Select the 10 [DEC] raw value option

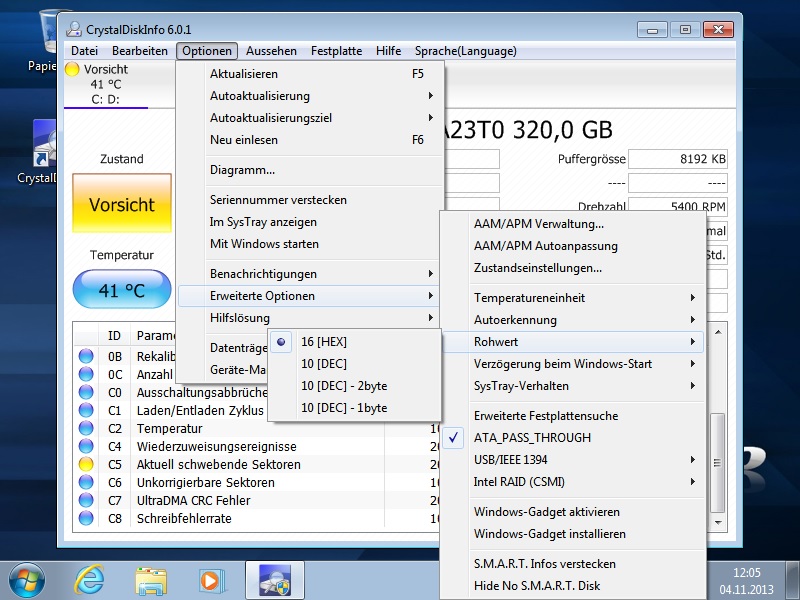click(355, 364)
